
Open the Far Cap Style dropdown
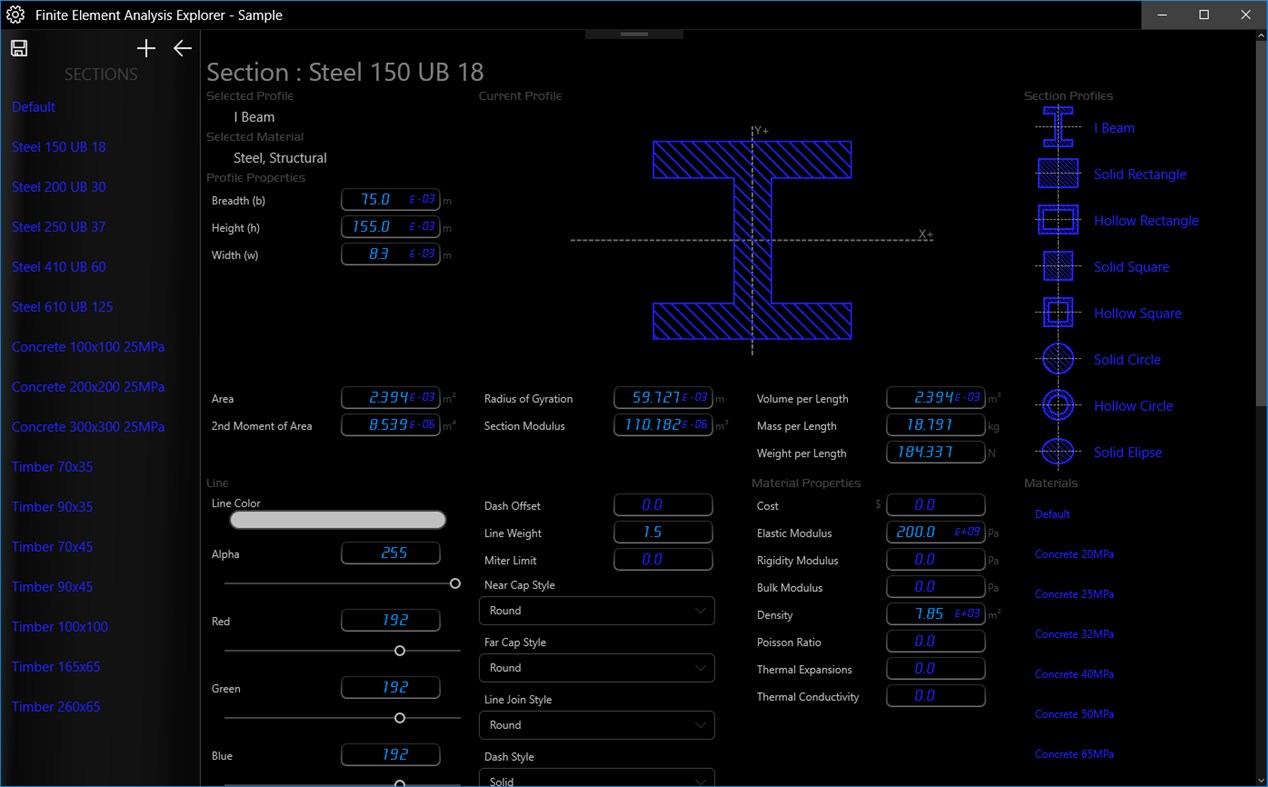click(x=596, y=668)
